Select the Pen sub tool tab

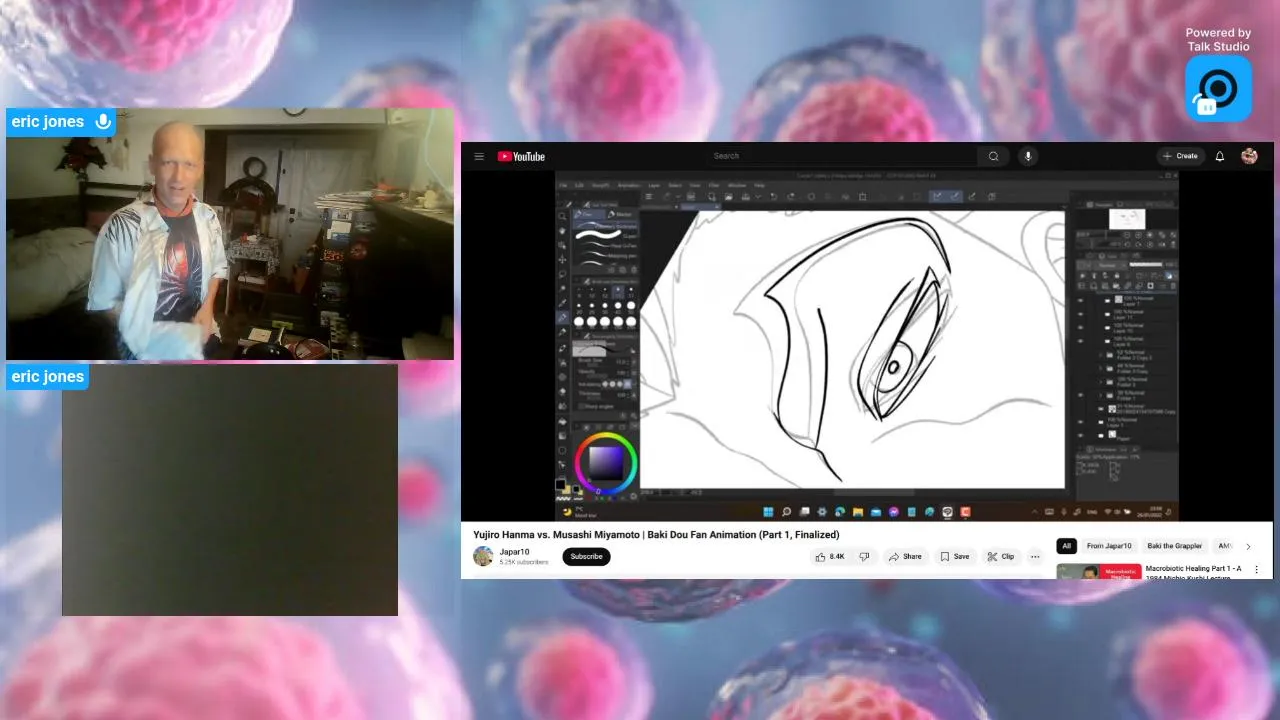pyautogui.click(x=587, y=214)
